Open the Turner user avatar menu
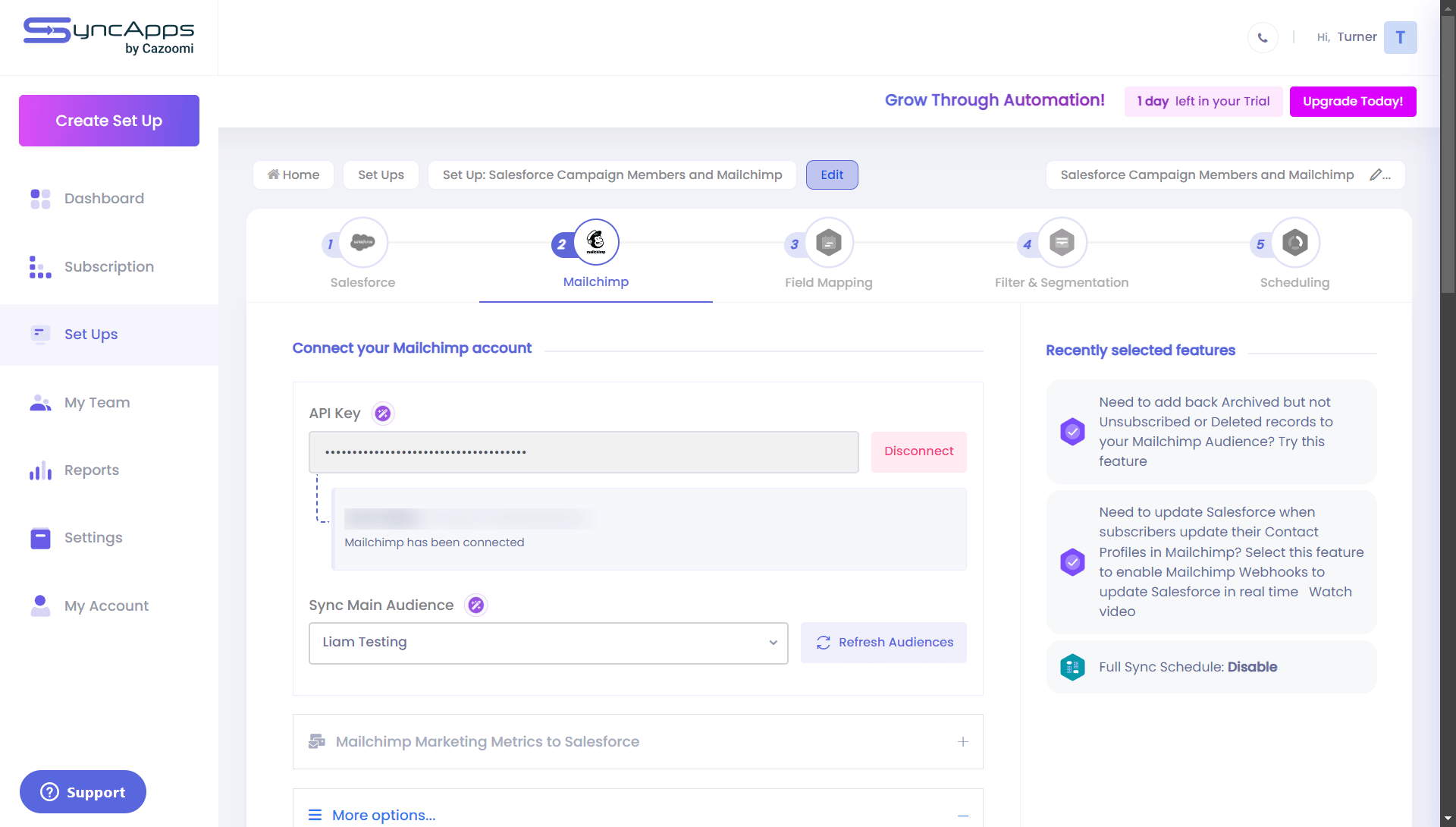Image resolution: width=1456 pixels, height=827 pixels. point(1400,37)
